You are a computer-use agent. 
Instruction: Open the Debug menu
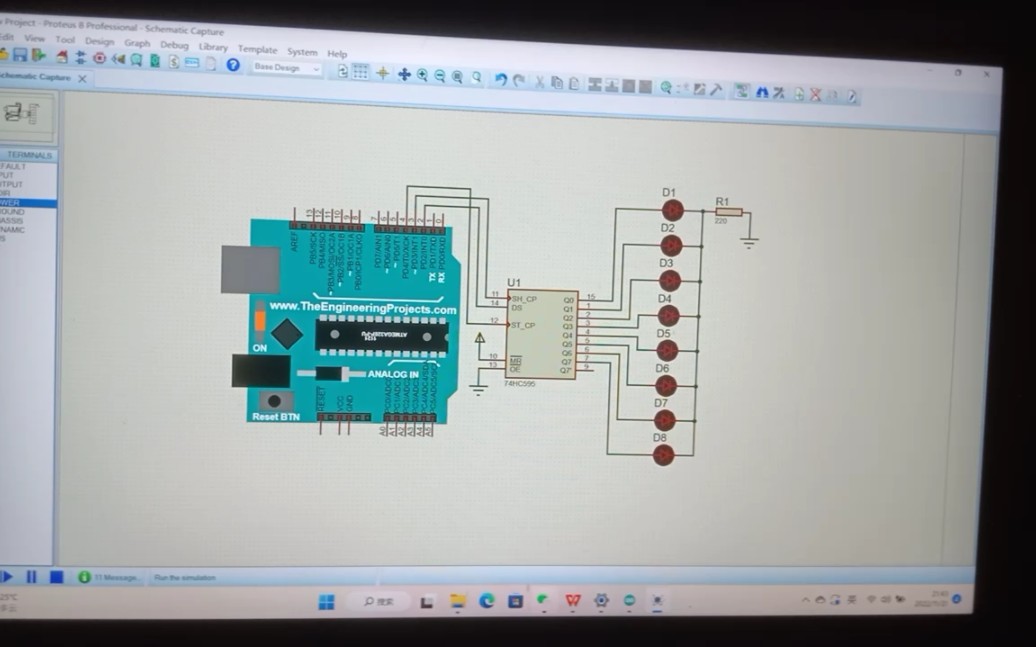point(174,45)
